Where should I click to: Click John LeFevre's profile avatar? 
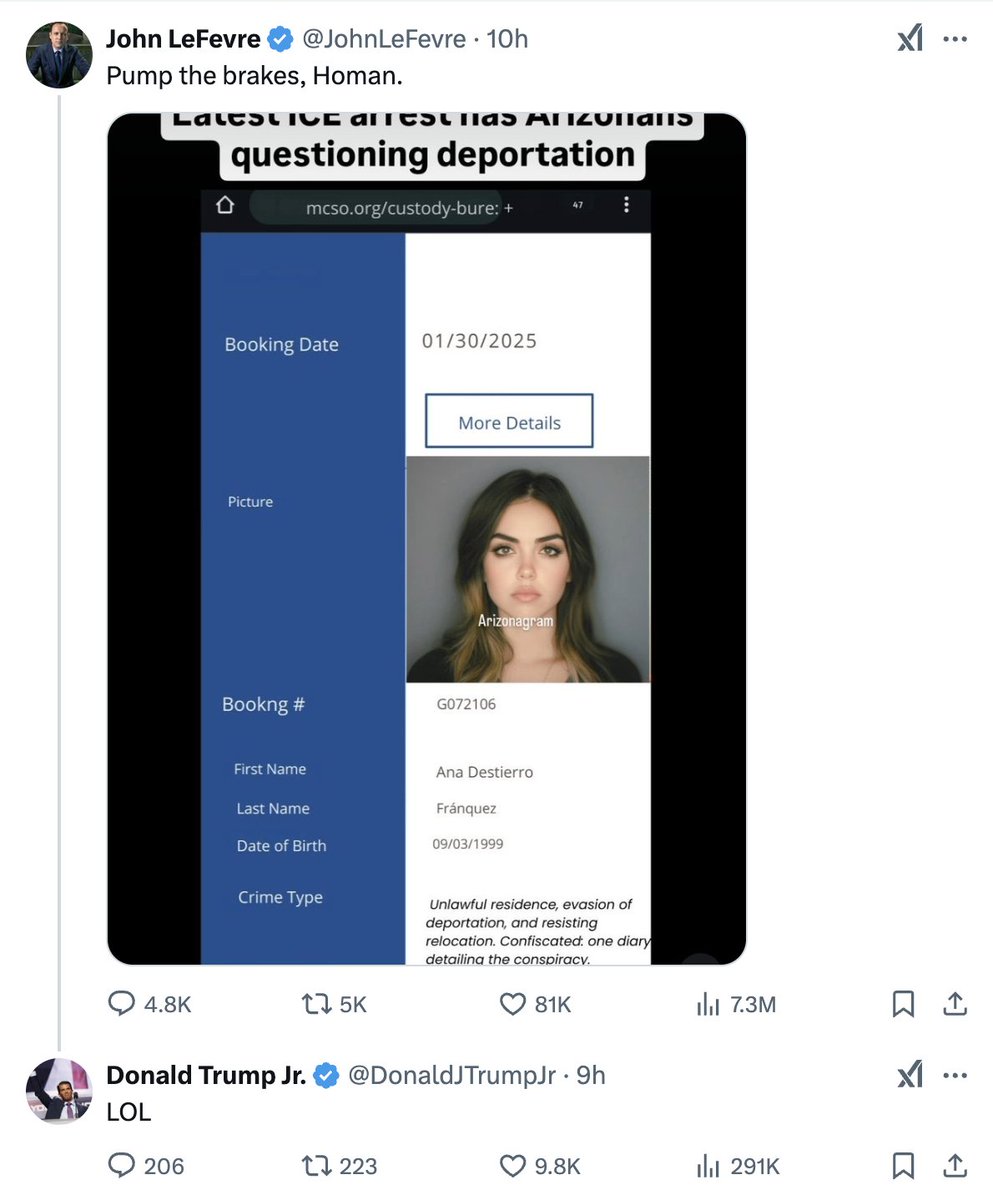click(x=59, y=55)
